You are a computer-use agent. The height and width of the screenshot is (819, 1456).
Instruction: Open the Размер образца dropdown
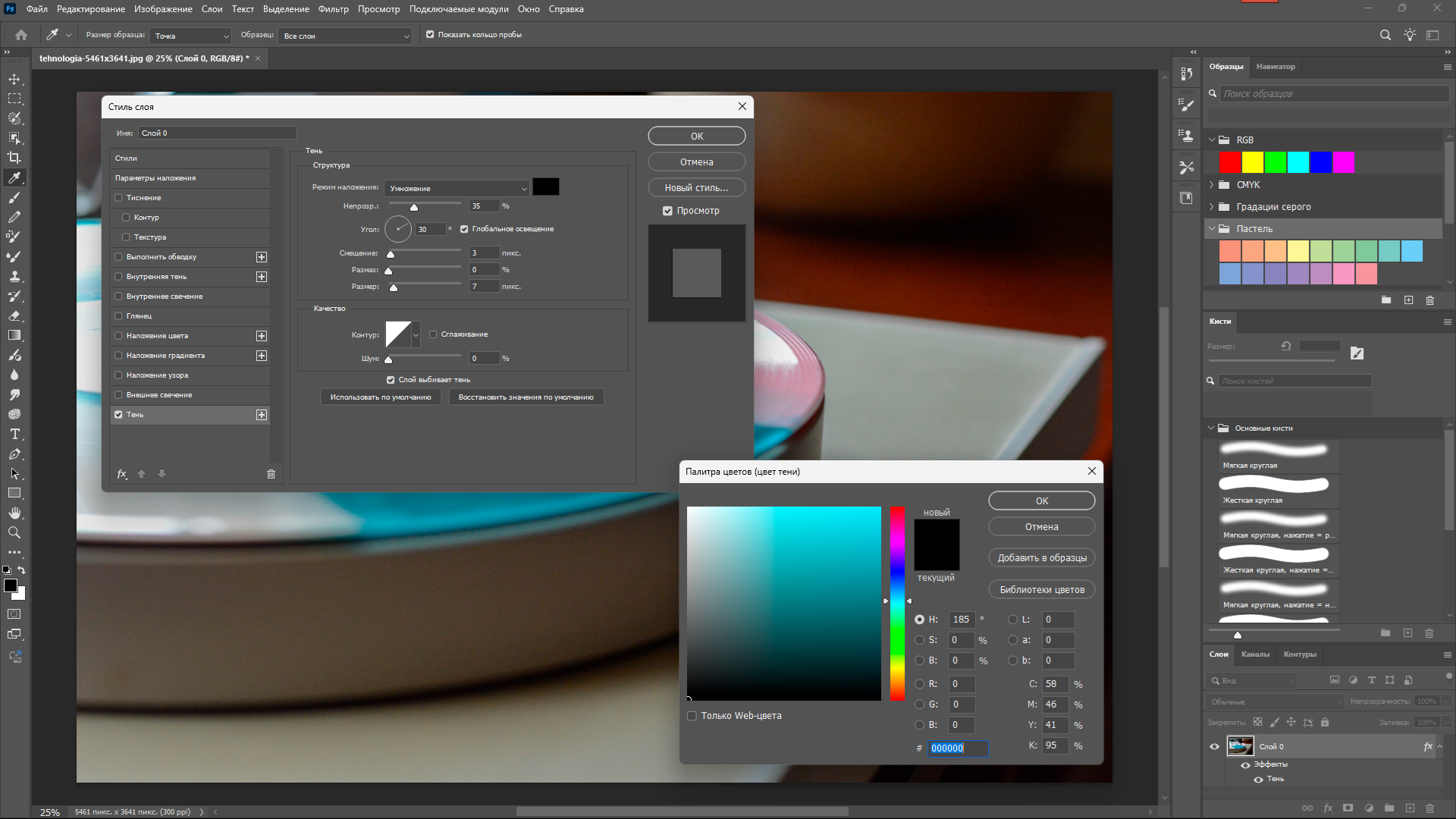[x=190, y=36]
